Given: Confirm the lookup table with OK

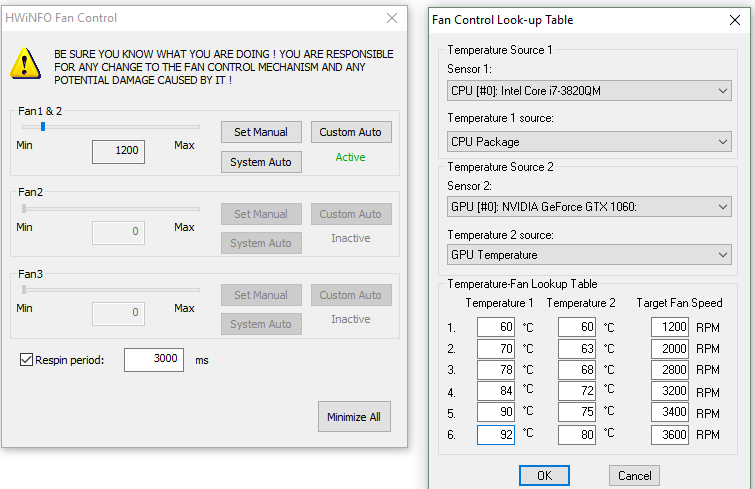Looking at the screenshot, I should tap(544, 476).
